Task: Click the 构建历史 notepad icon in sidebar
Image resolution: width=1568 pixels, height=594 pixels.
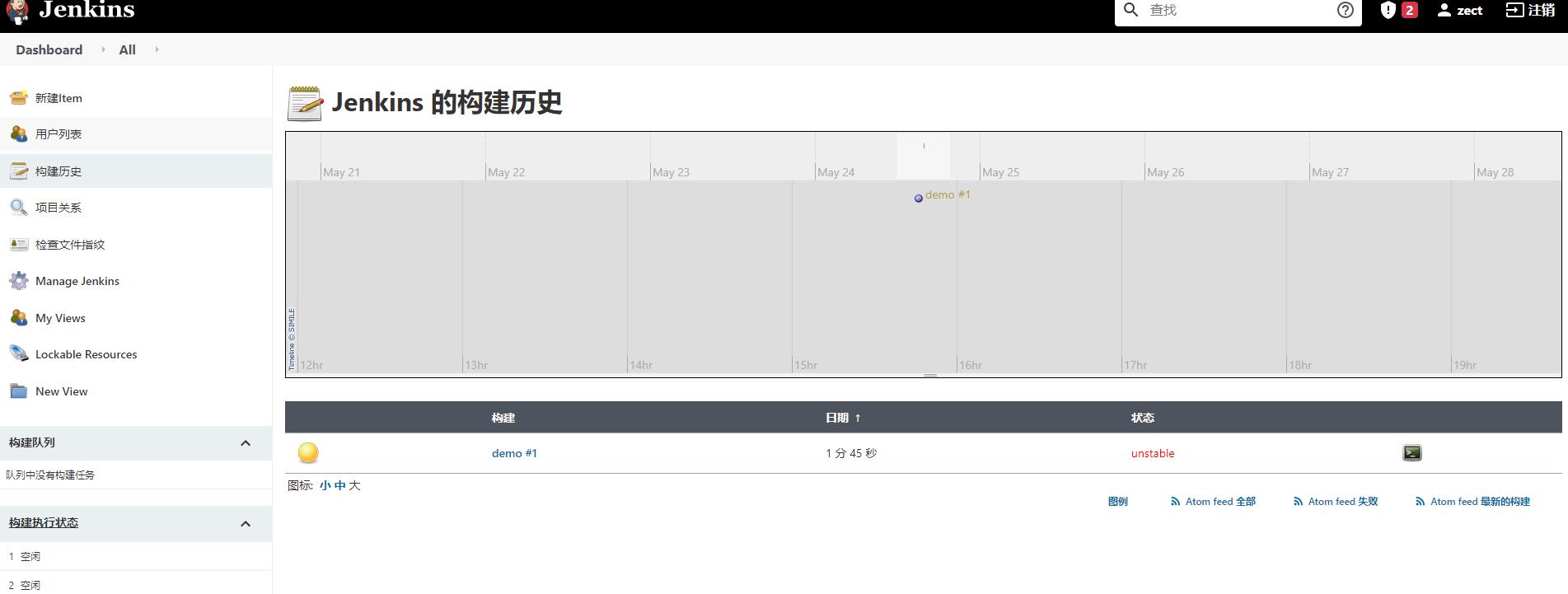Action: coord(19,171)
